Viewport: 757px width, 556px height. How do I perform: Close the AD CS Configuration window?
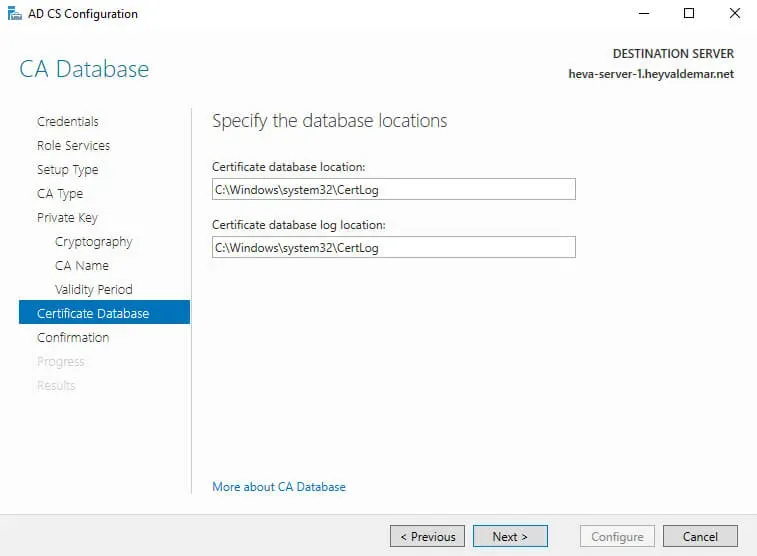[x=734, y=14]
